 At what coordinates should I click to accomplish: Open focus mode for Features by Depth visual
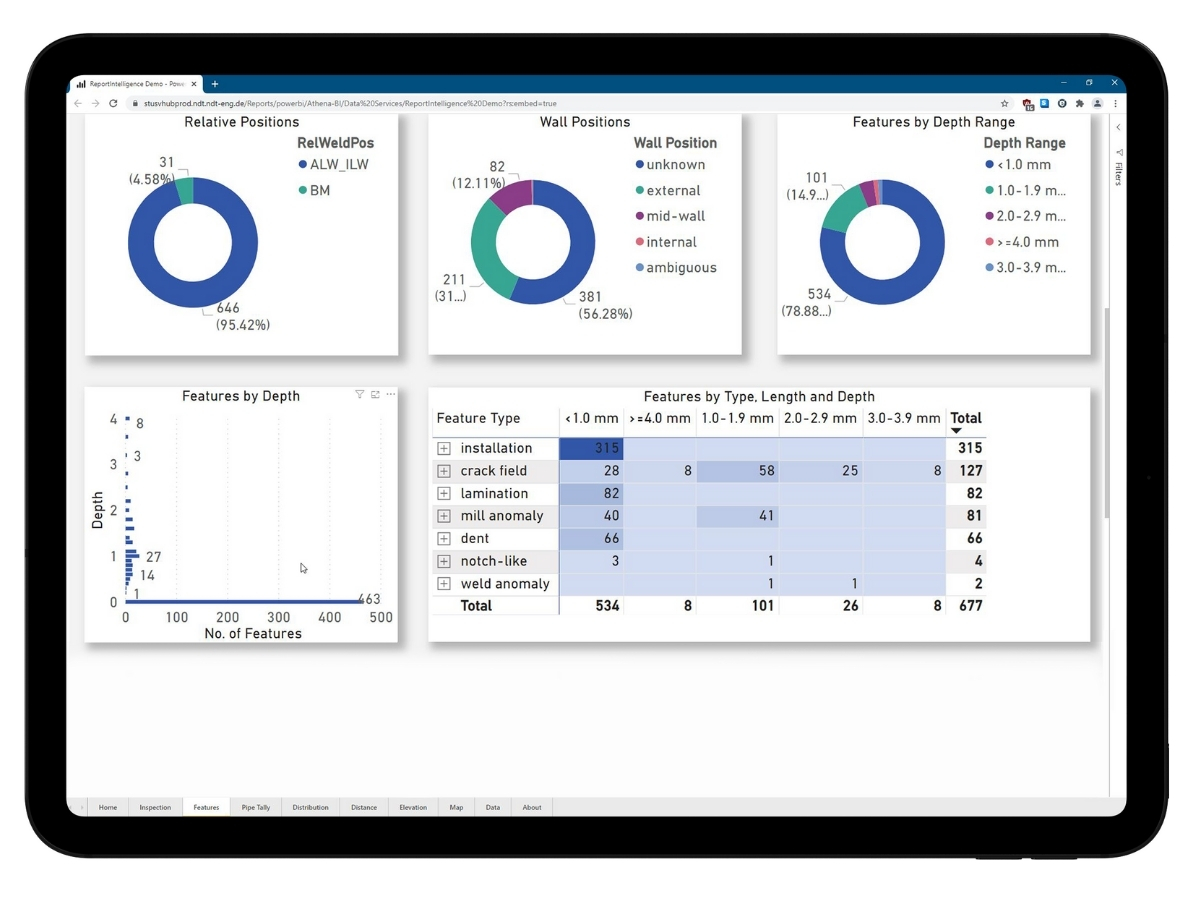point(375,394)
